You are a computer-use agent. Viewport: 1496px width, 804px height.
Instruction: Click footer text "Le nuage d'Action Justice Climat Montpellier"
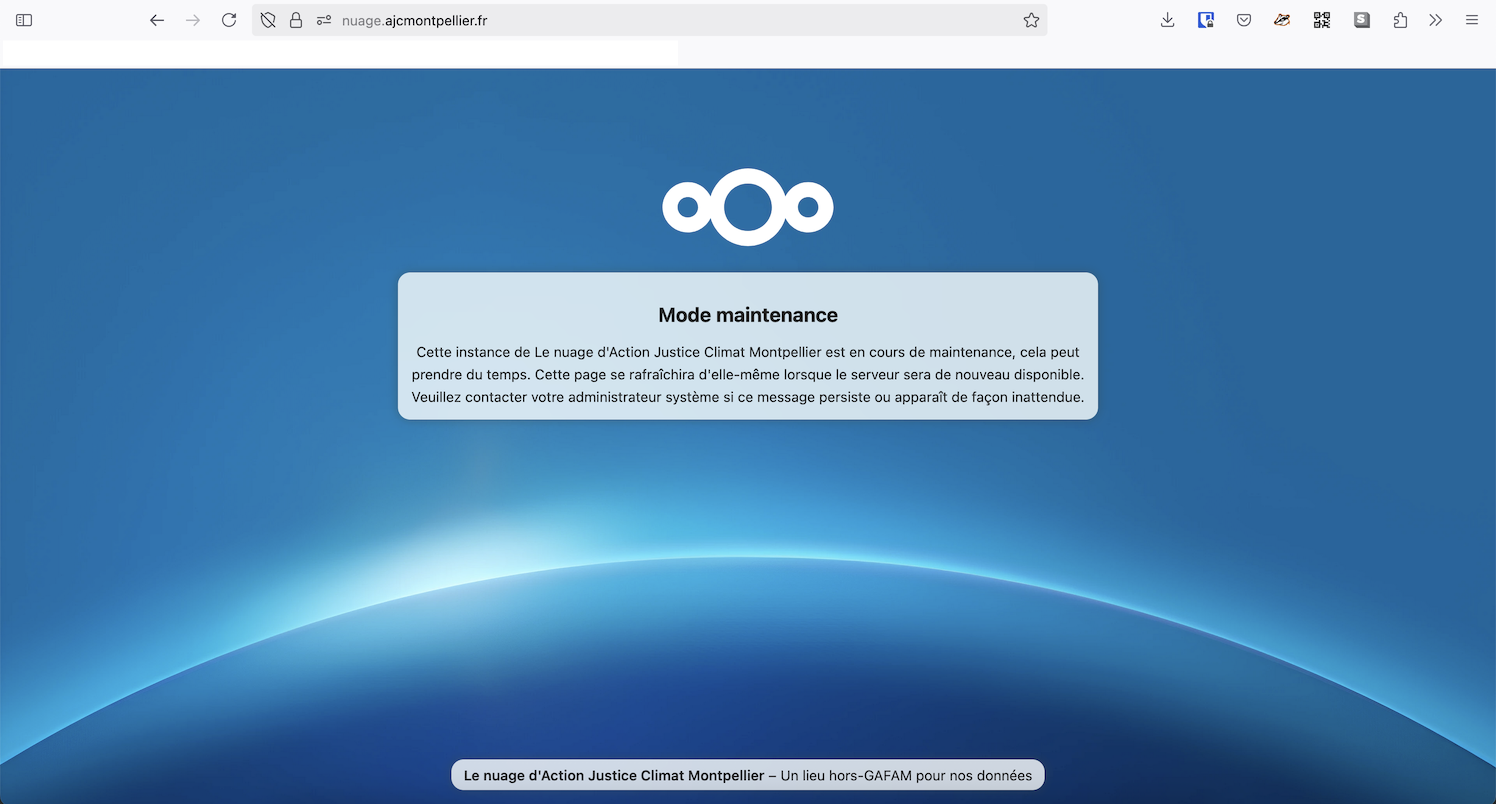click(x=614, y=775)
